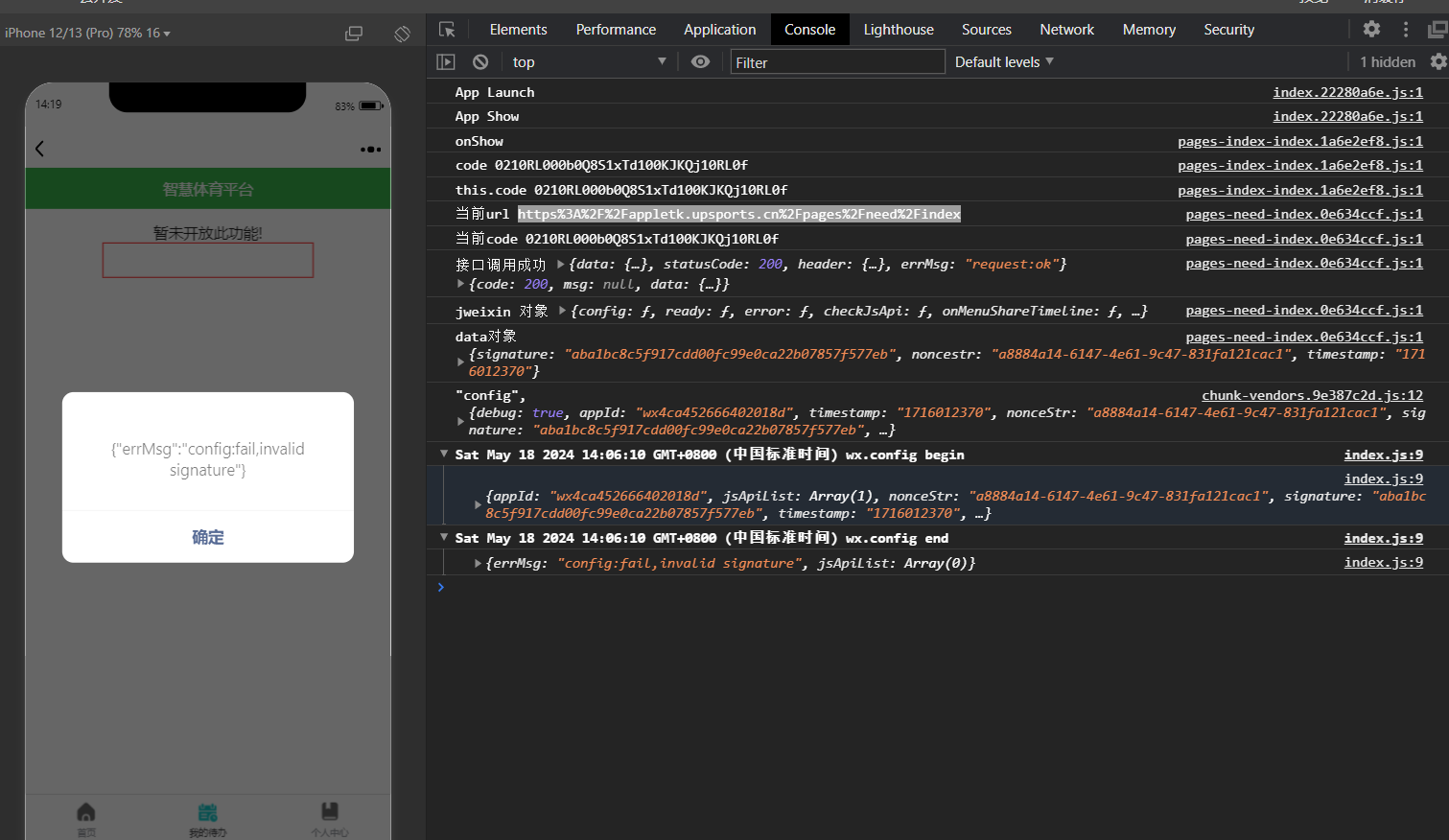The height and width of the screenshot is (840, 1449).
Task: Clear console with the ban icon
Action: 480,61
